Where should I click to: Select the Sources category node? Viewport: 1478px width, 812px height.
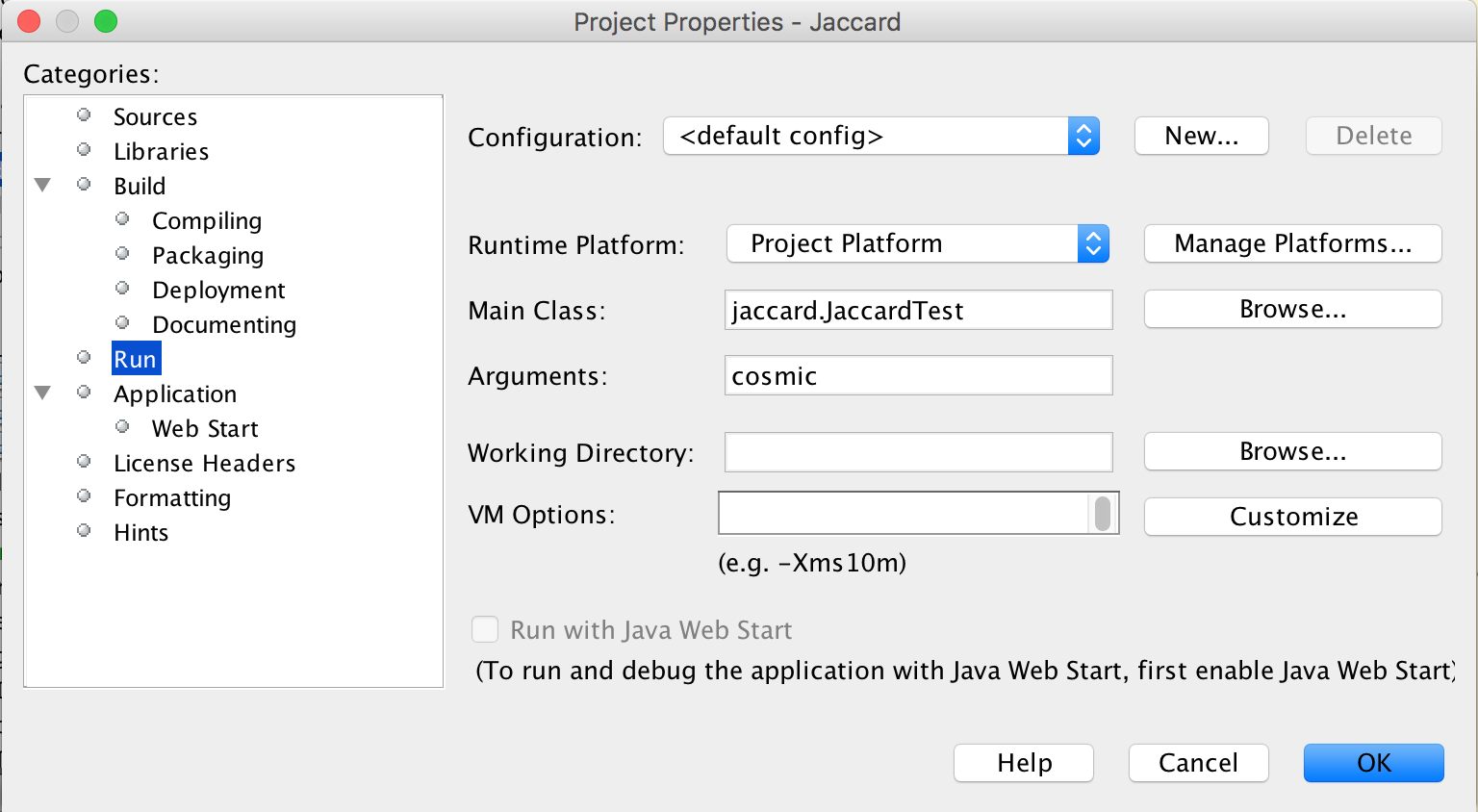pyautogui.click(x=155, y=116)
